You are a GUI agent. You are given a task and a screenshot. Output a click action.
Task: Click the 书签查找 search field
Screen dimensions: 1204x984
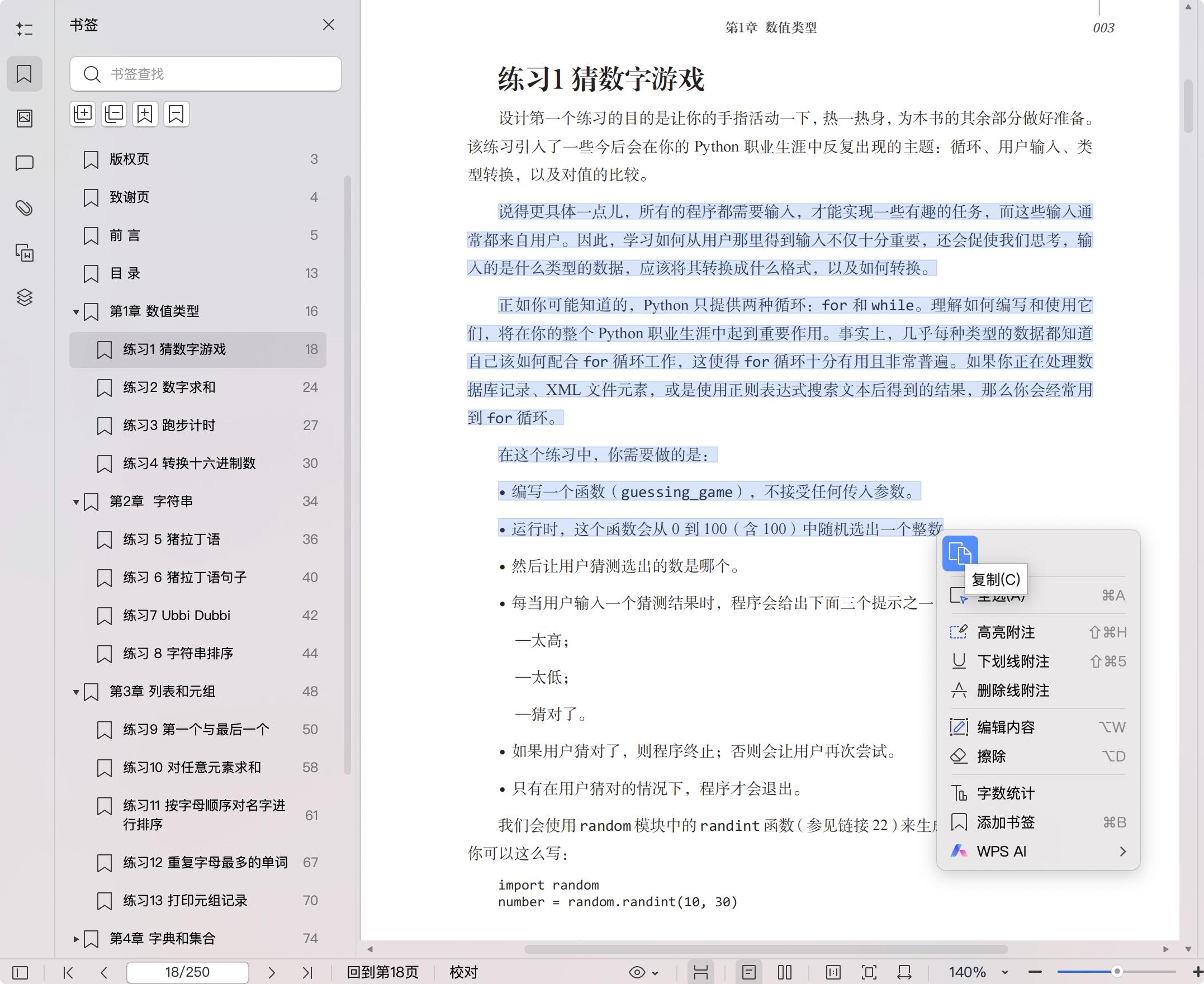click(x=206, y=74)
